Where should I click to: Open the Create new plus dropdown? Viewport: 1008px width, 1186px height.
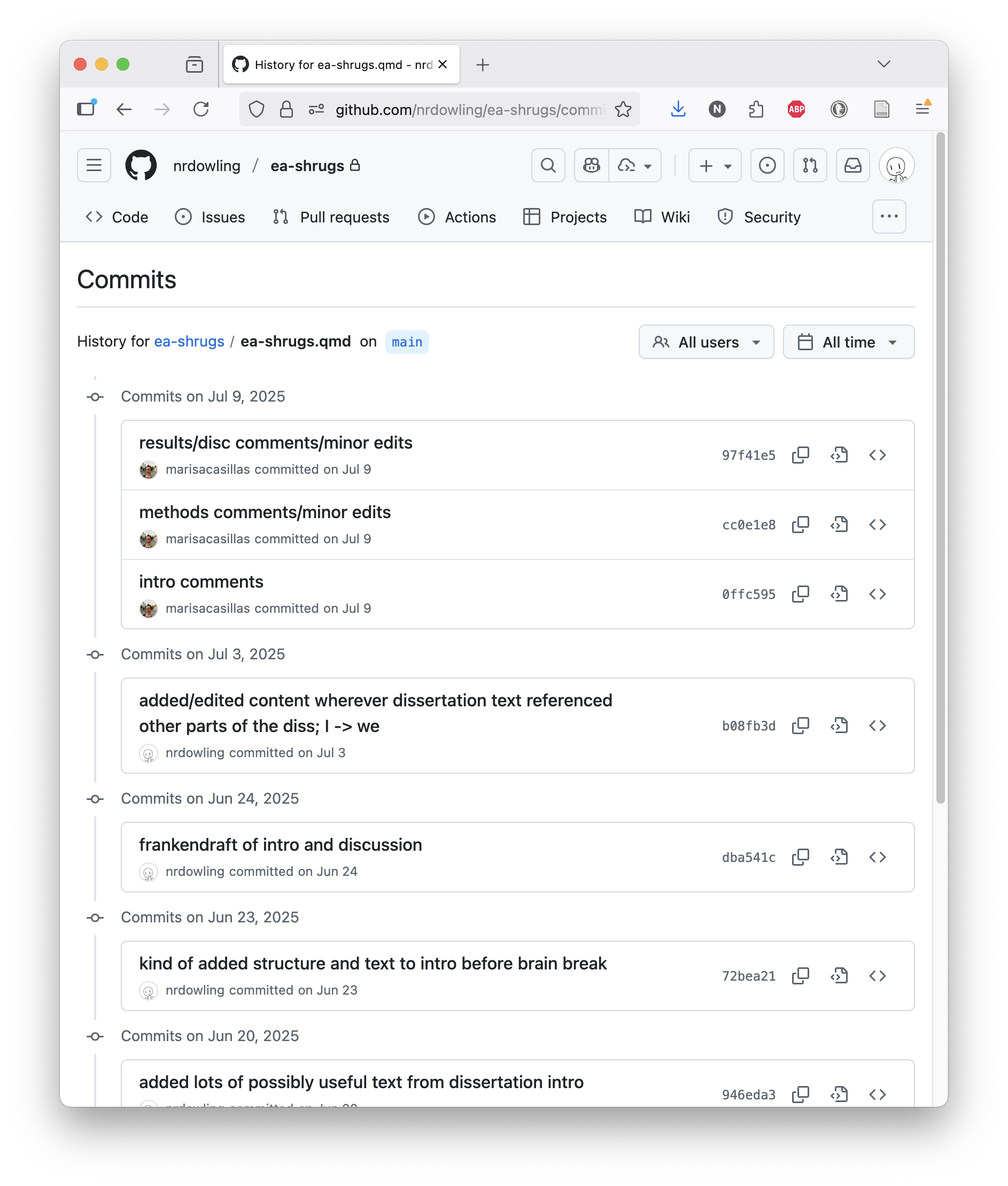coord(714,166)
